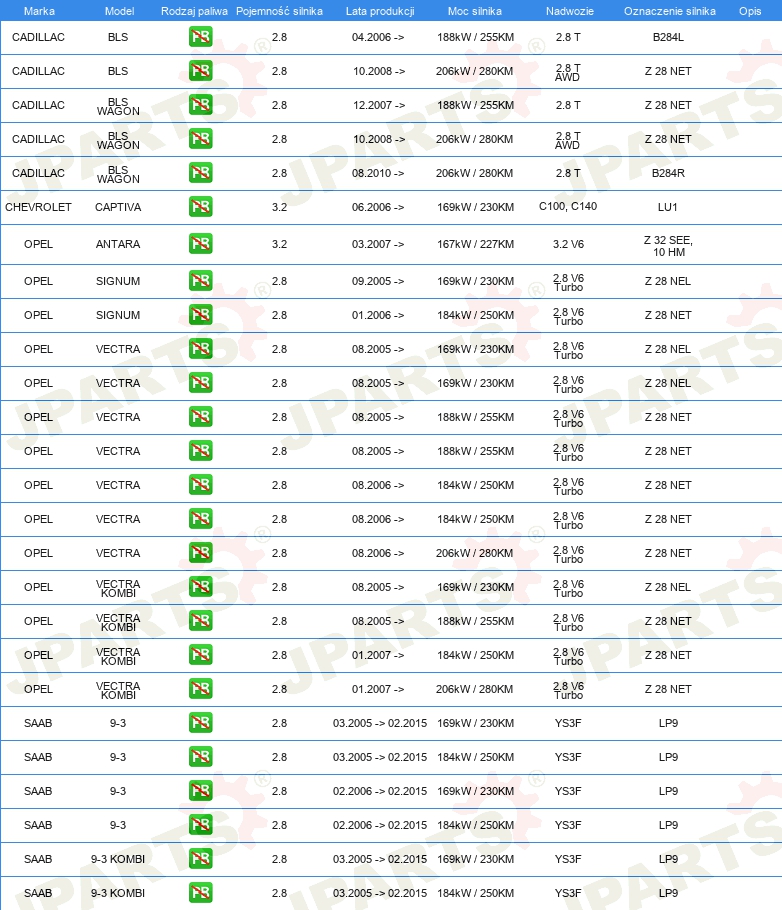The image size is (782, 910).
Task: Click fuel icon in Opel Vectra 206kW 08.2006 row
Action: 200,553
